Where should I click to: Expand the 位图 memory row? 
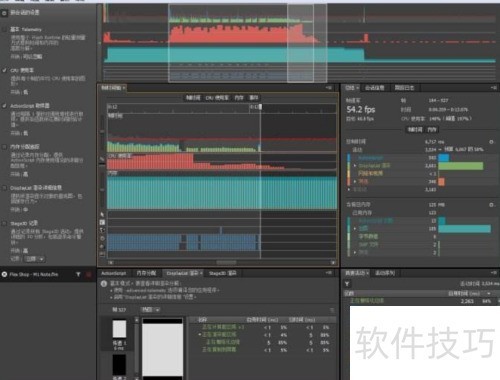tap(355, 229)
